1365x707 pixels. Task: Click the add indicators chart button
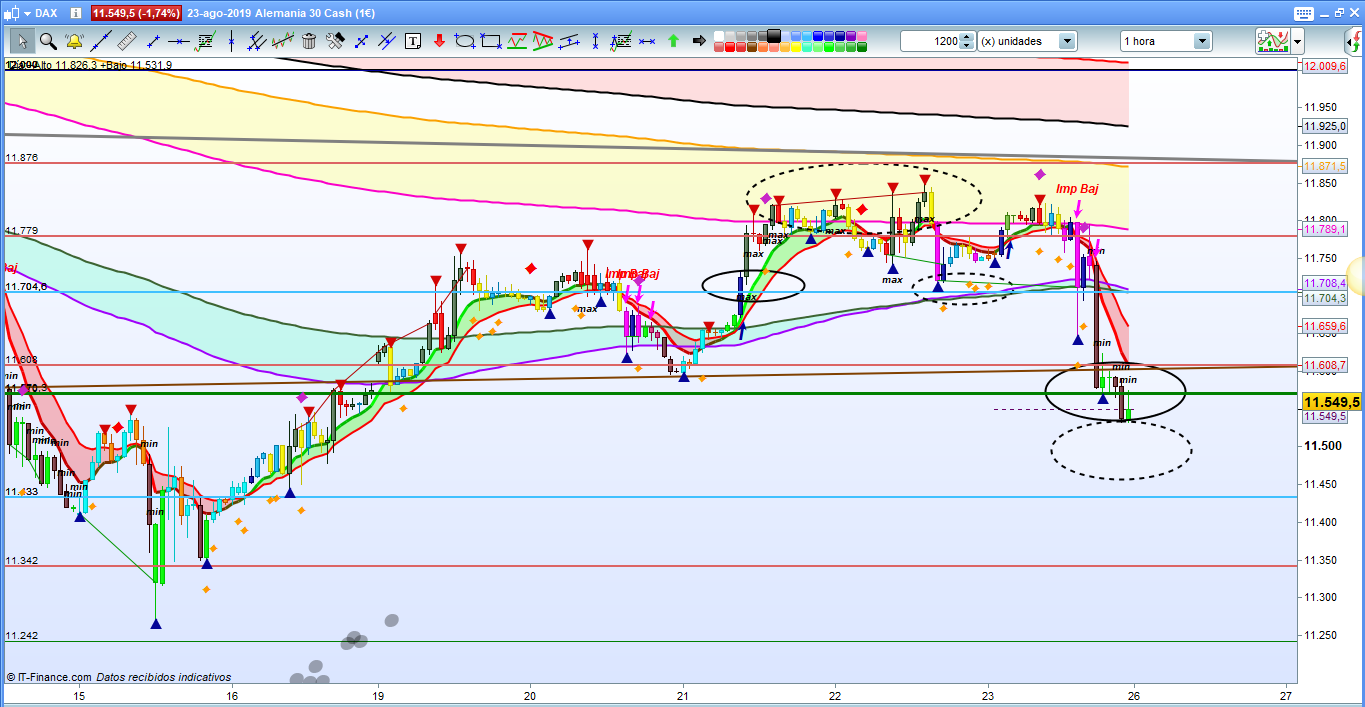coord(1272,41)
